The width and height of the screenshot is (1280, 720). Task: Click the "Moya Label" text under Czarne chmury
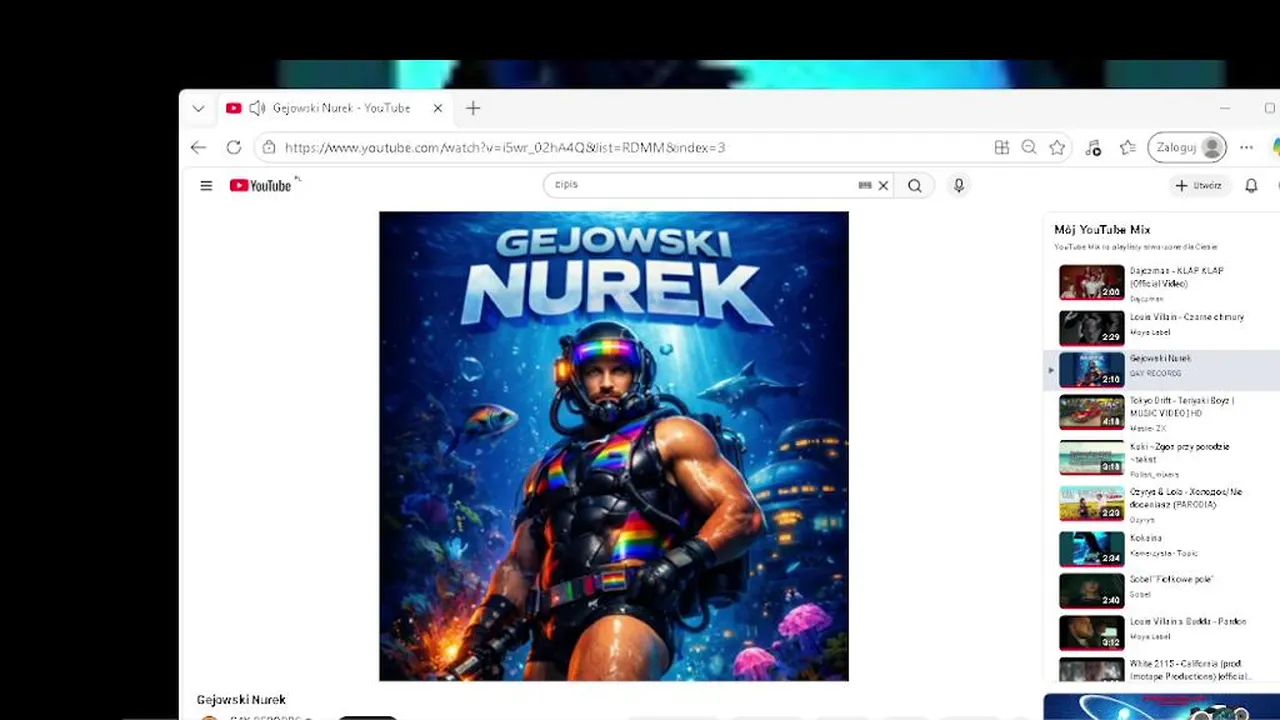[1150, 332]
